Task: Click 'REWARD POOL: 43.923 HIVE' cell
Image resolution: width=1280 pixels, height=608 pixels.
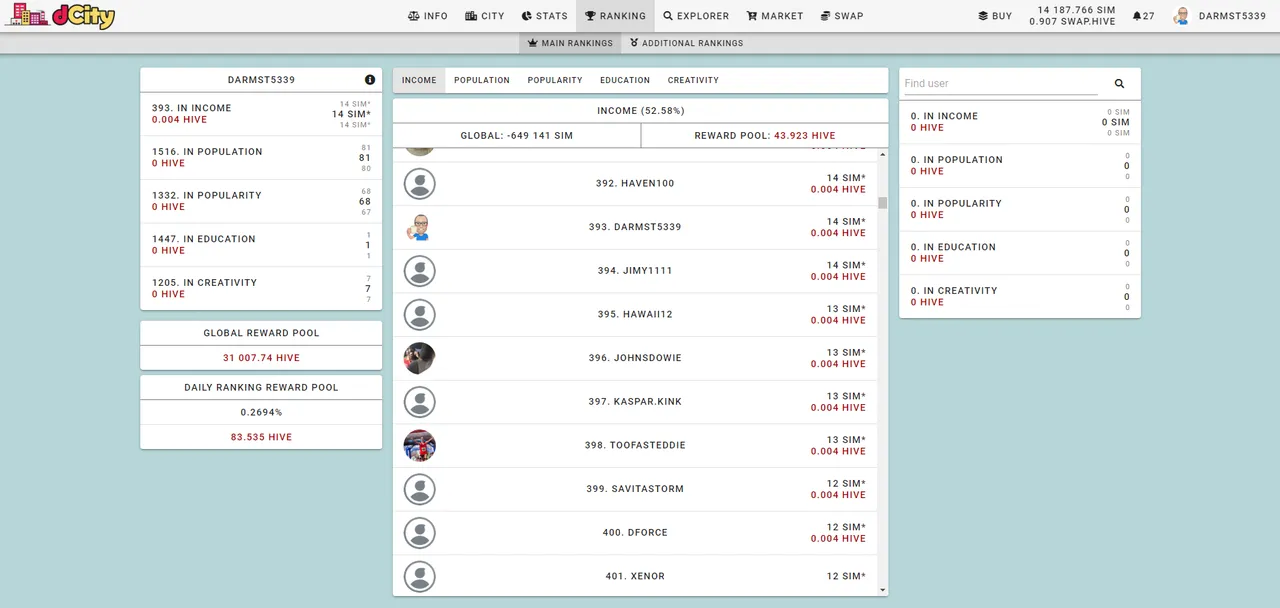Action: pyautogui.click(x=765, y=135)
